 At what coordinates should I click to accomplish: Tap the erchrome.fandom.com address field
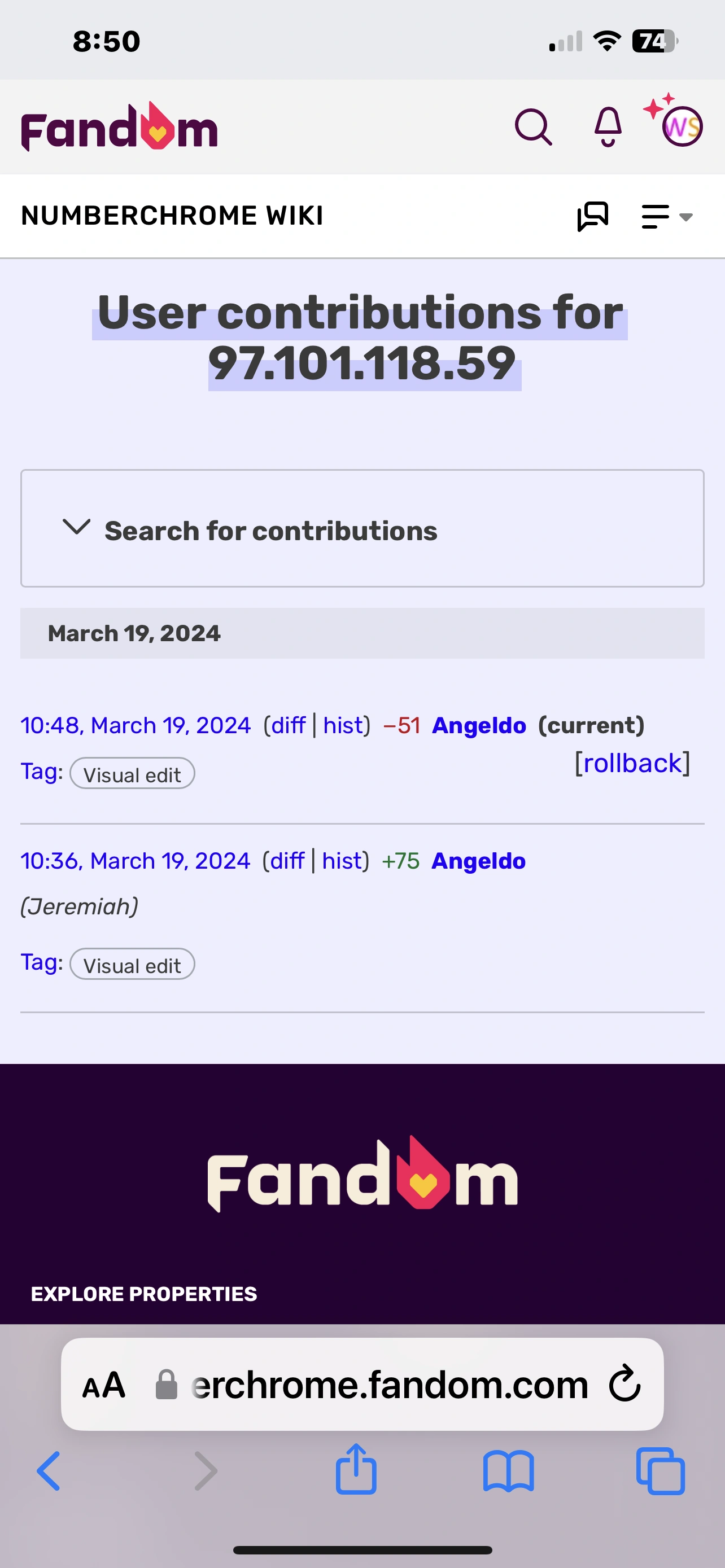pyautogui.click(x=390, y=1385)
